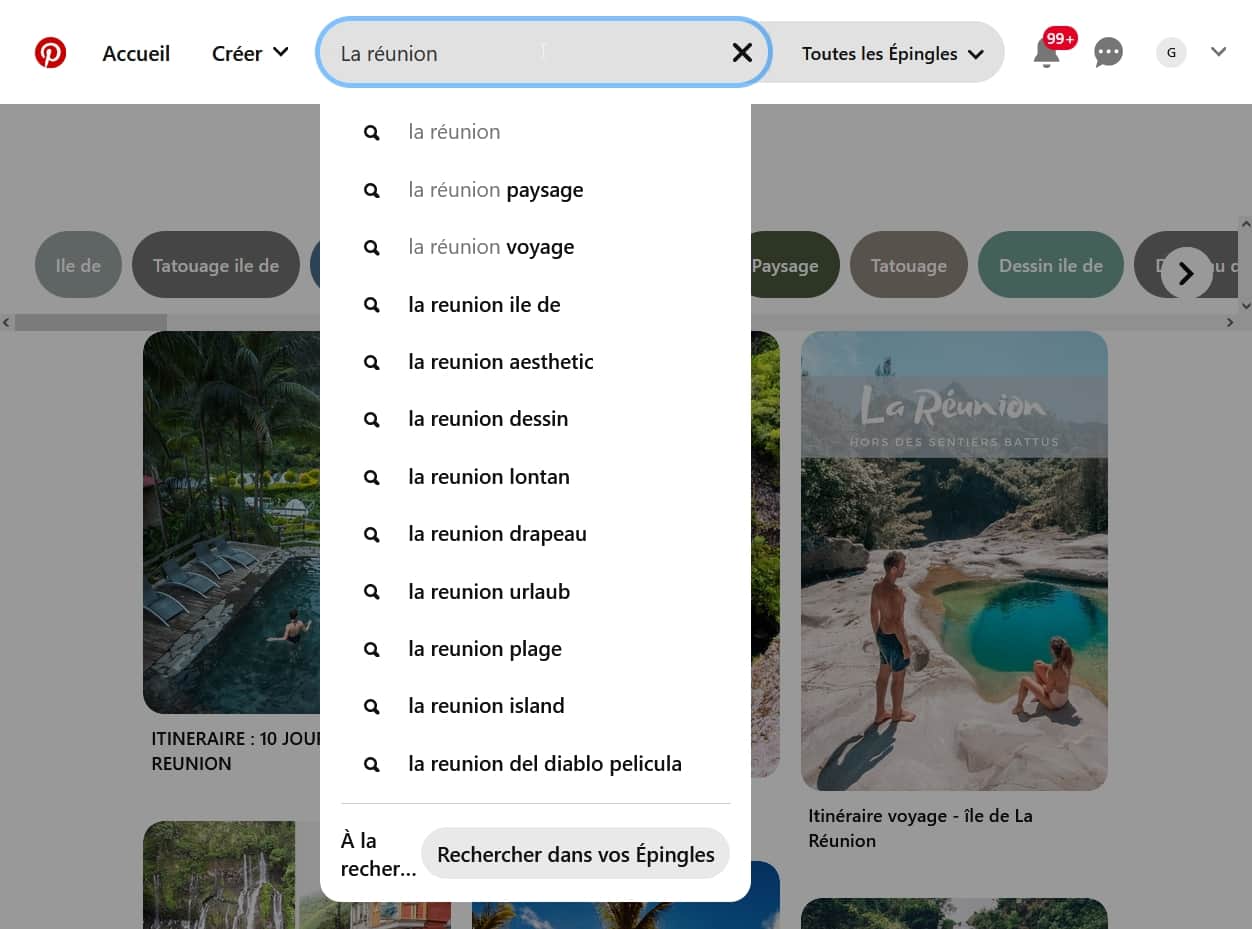Select the 'Dessin ile de' filter chip

pyautogui.click(x=1050, y=265)
